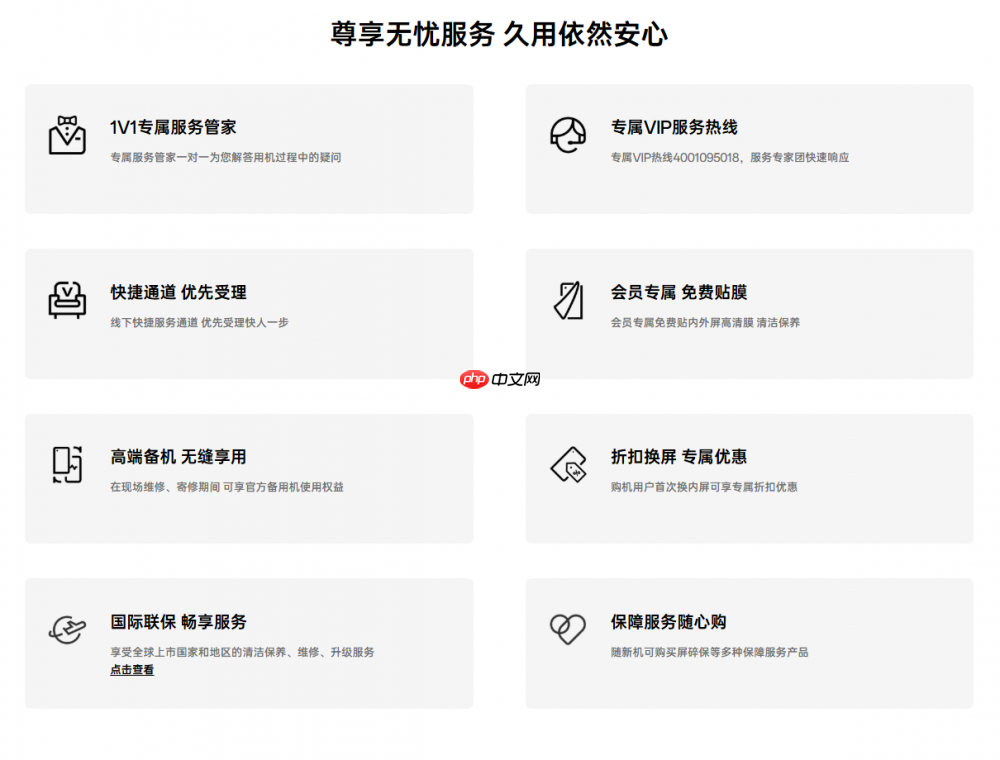The height and width of the screenshot is (760, 1000).
Task: Click description 专属服务管家一对一为您解答
Action: pos(226,157)
